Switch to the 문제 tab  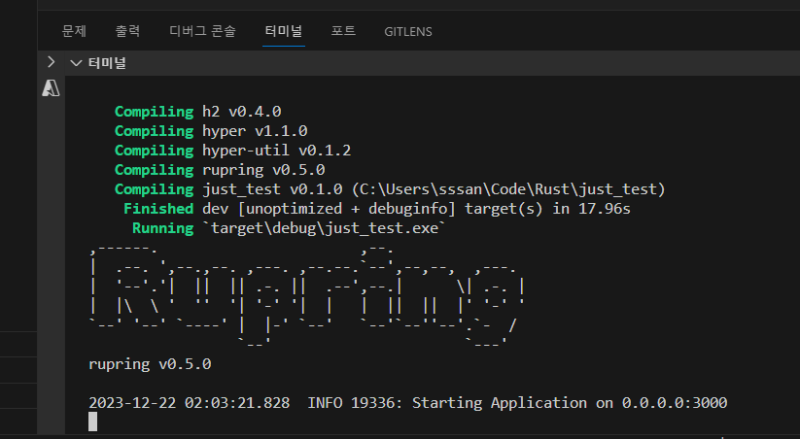[x=74, y=31]
